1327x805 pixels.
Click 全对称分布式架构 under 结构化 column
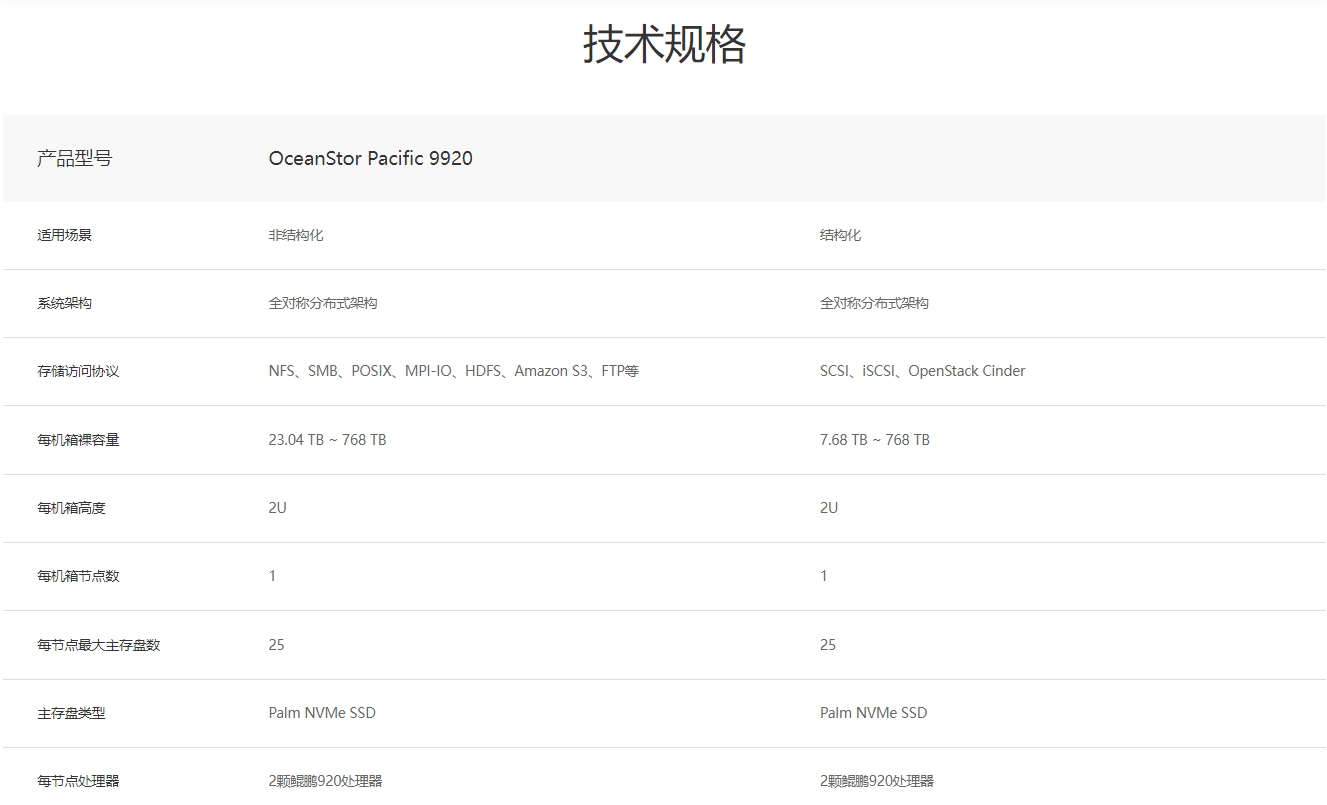point(874,303)
